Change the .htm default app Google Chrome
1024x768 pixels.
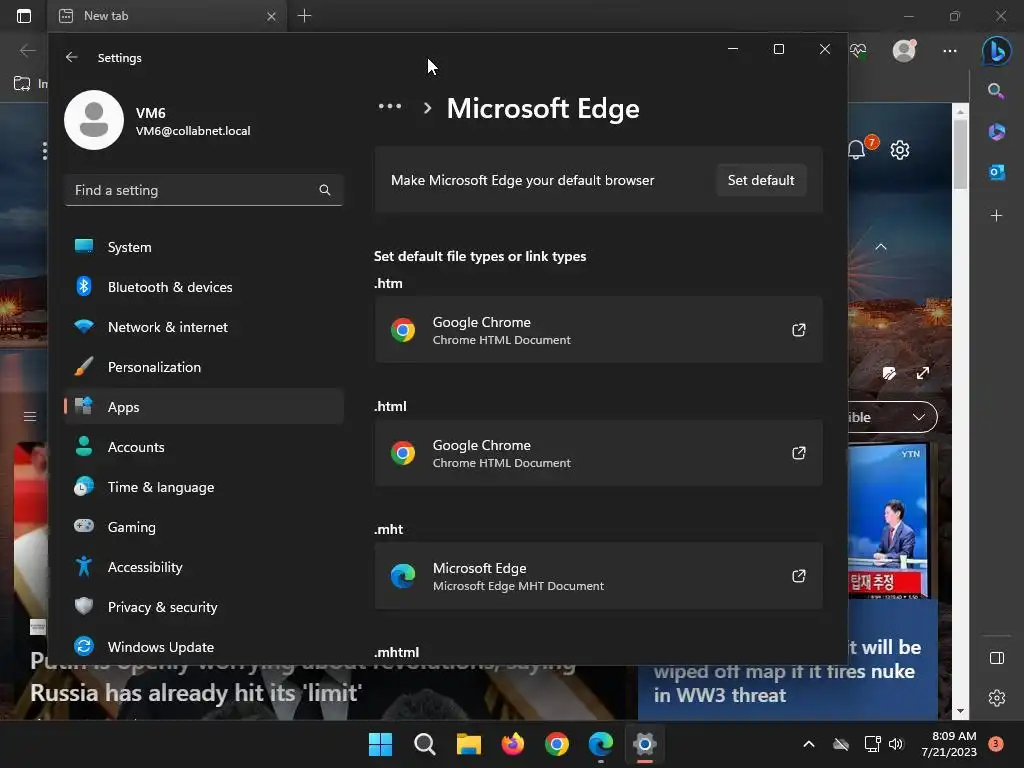click(x=598, y=330)
